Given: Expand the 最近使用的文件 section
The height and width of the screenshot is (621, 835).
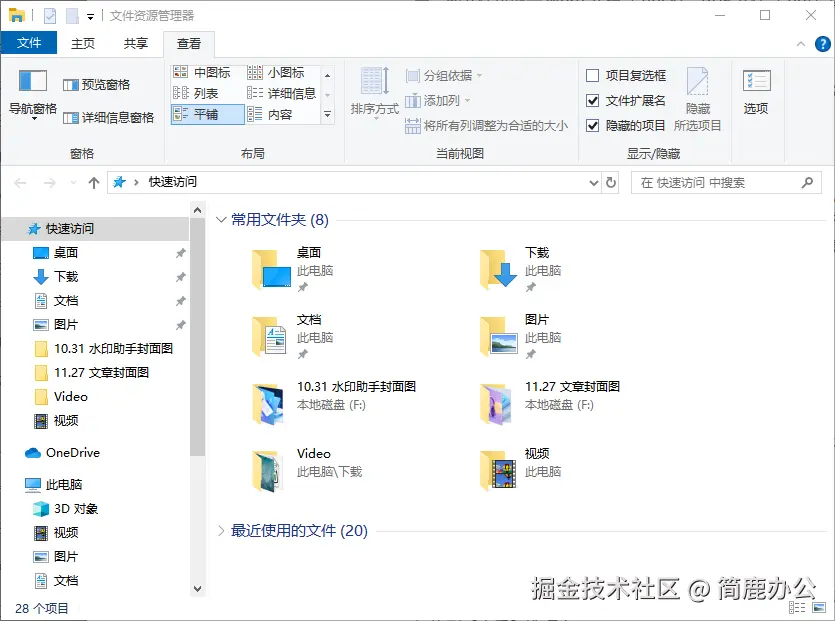Looking at the screenshot, I should click(x=223, y=533).
